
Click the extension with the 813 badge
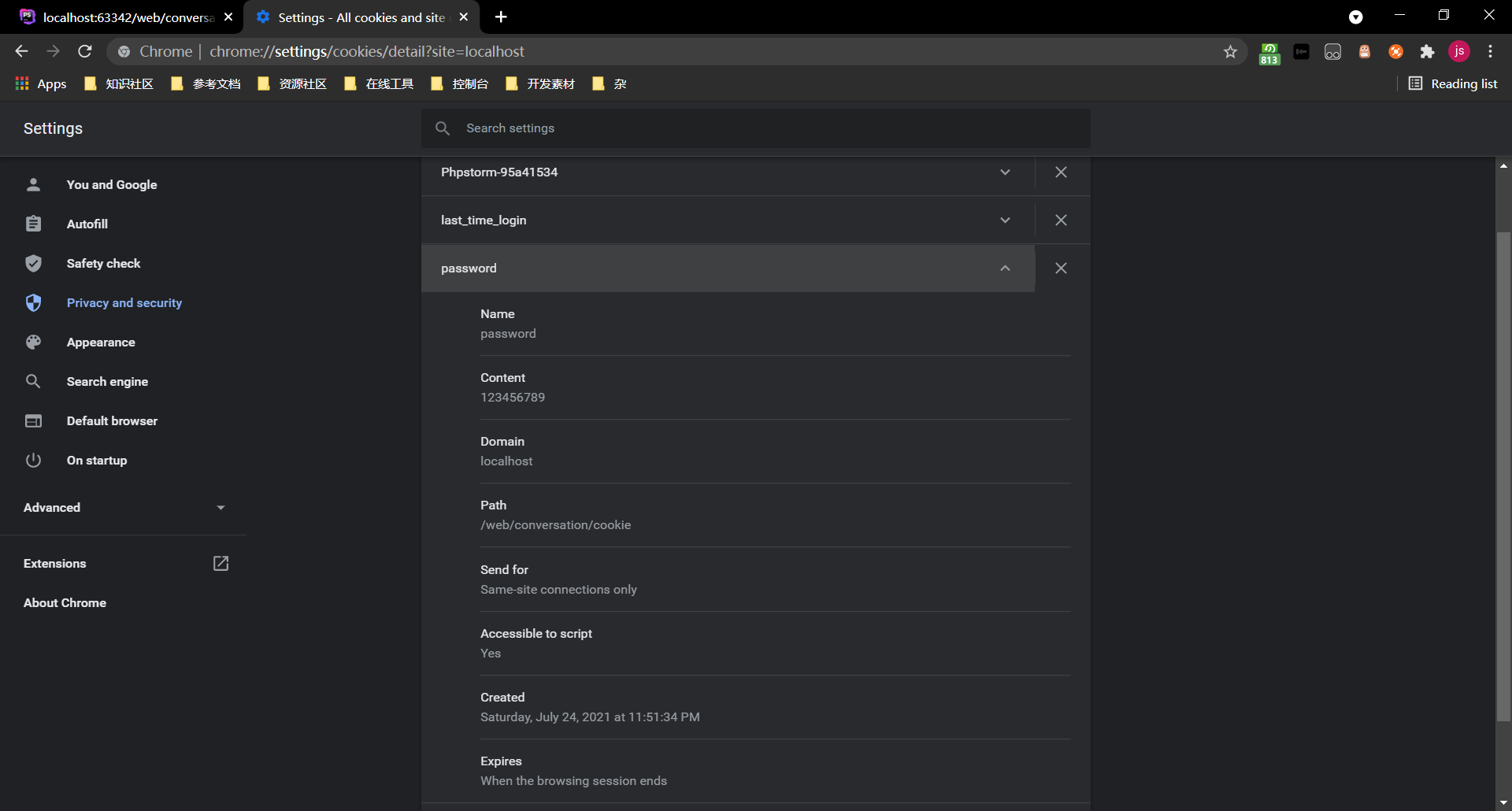1269,53
